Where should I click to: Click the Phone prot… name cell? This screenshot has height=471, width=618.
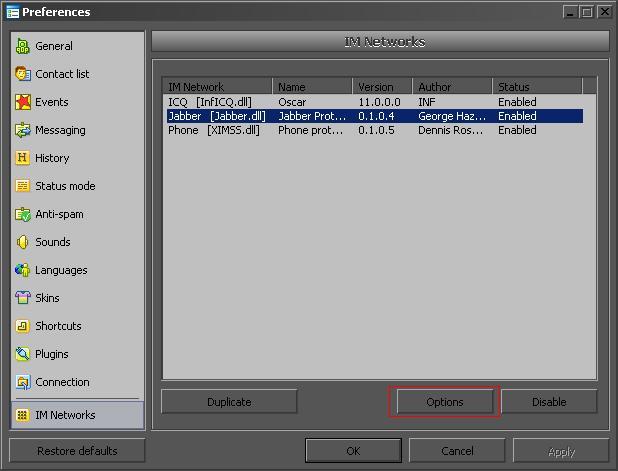pyautogui.click(x=311, y=130)
